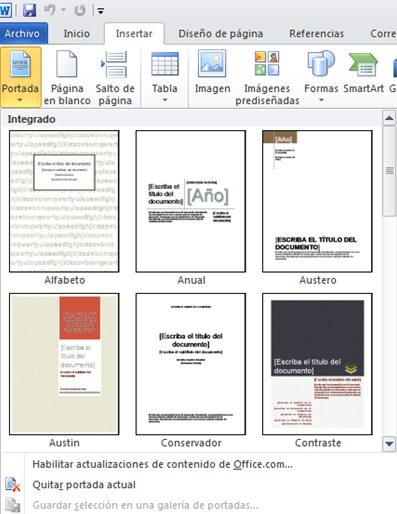Collapse the Portada dropdown arrow
The height and width of the screenshot is (514, 397).
pyautogui.click(x=20, y=100)
